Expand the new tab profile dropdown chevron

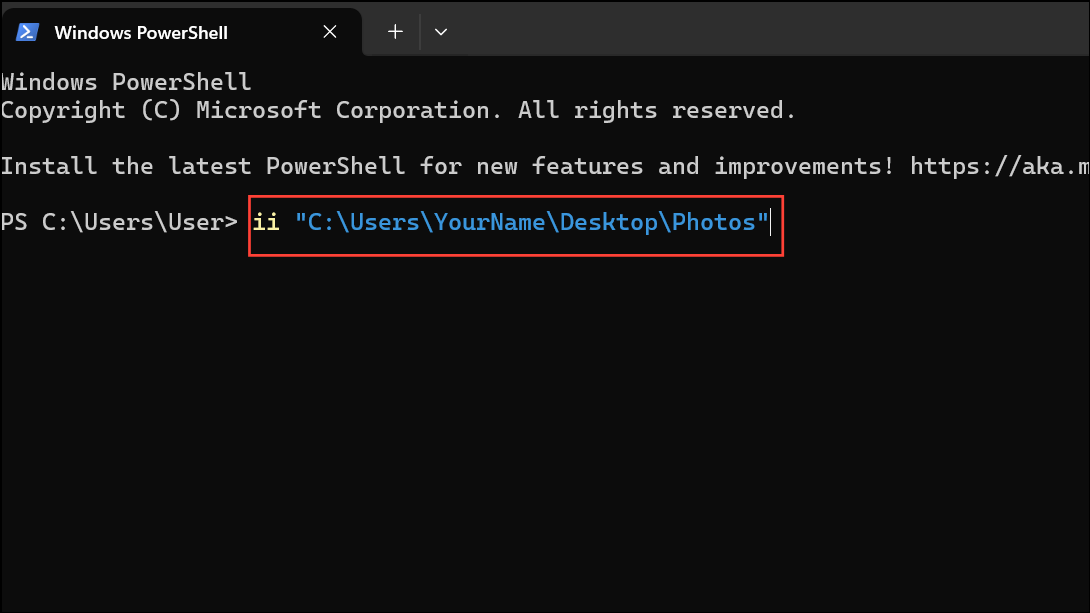tap(441, 32)
